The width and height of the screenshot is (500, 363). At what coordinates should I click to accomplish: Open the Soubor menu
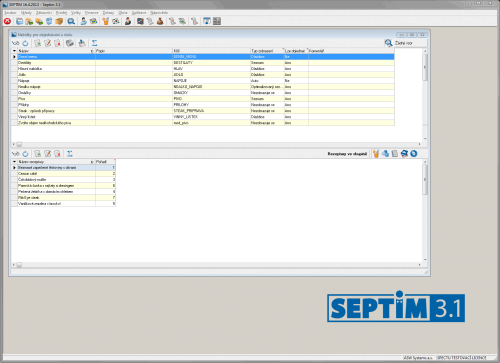[10, 13]
